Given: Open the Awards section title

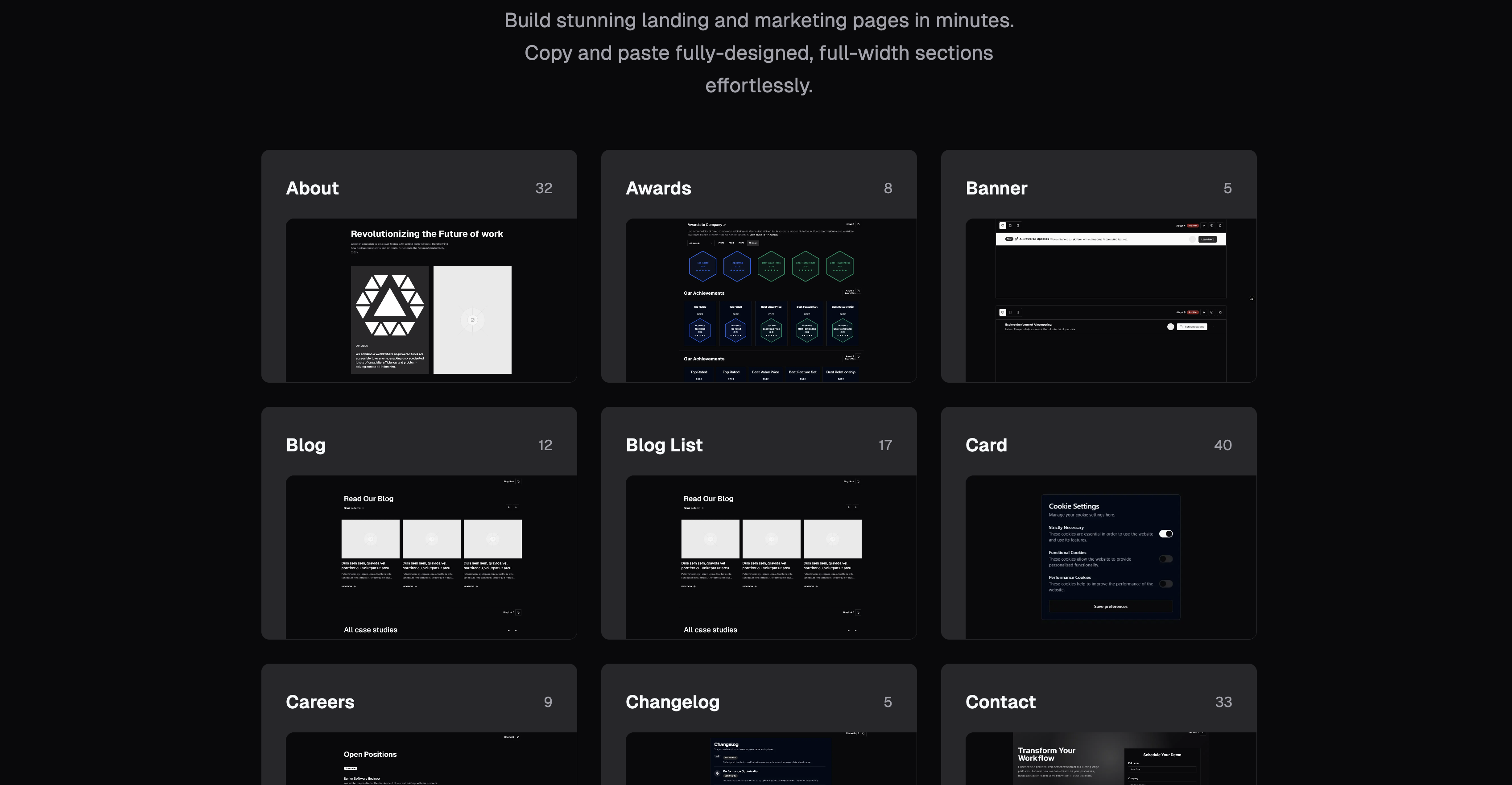Looking at the screenshot, I should [659, 188].
